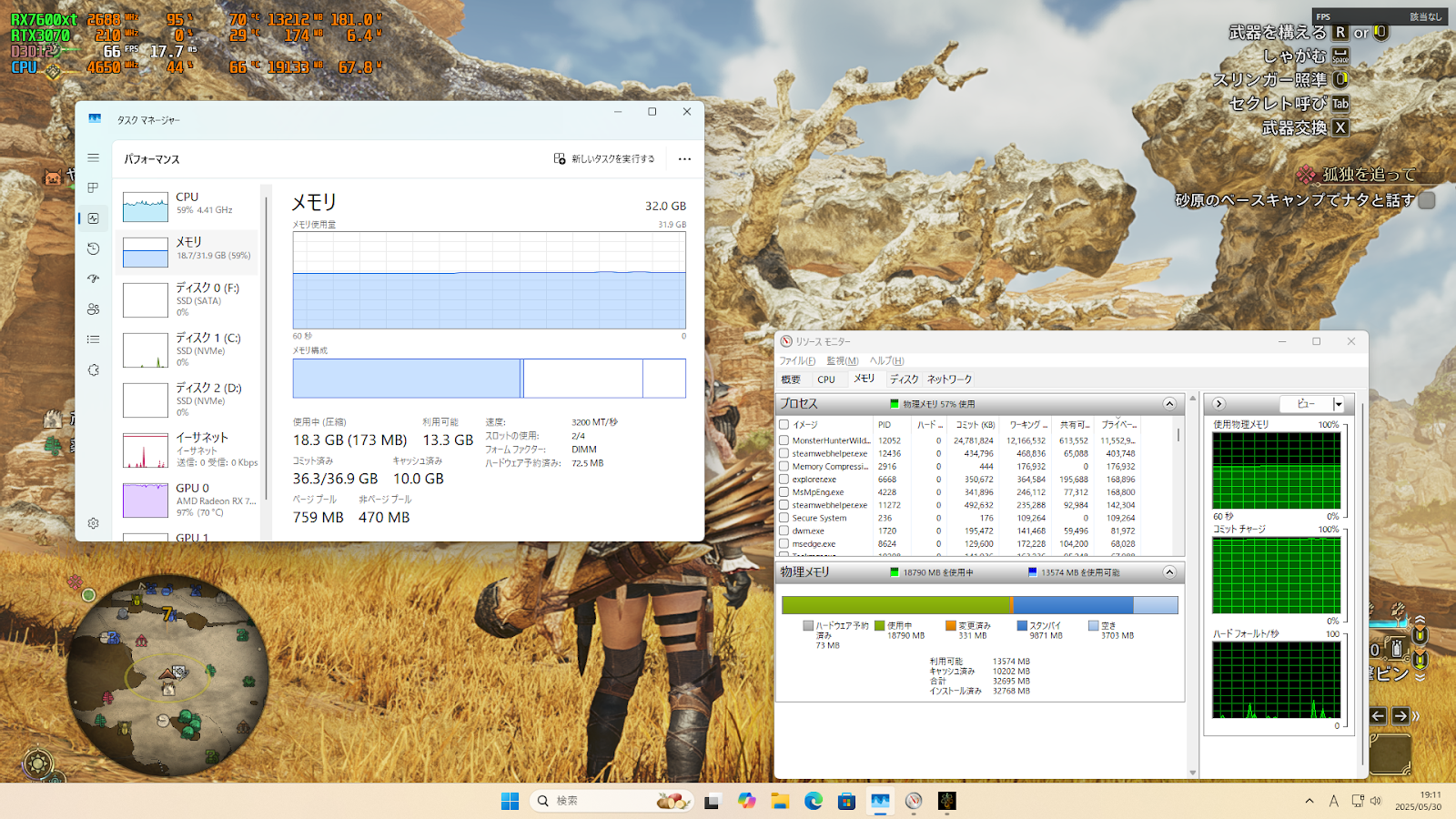Open App history icon in Task Manager sidebar
This screenshot has width=1456, height=819.
pos(93,248)
